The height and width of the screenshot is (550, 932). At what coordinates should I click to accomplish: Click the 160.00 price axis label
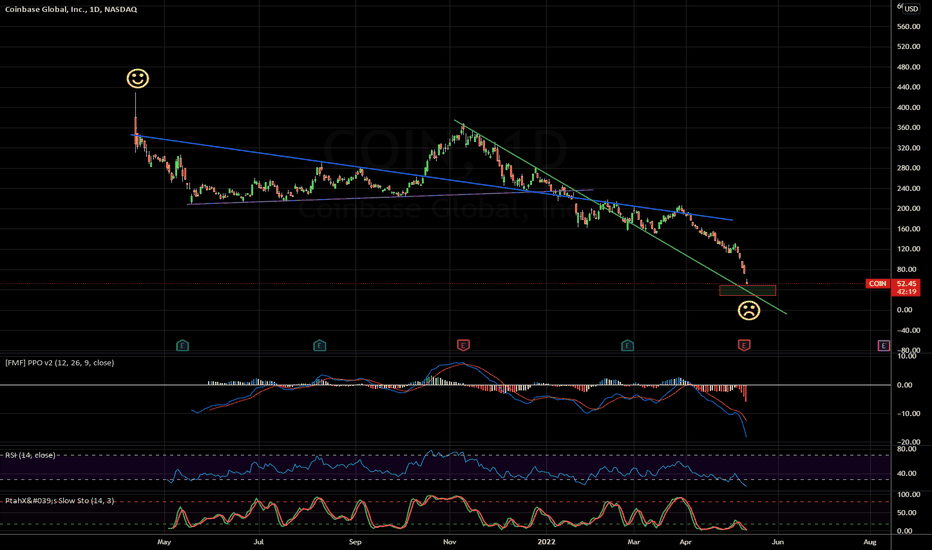click(908, 229)
